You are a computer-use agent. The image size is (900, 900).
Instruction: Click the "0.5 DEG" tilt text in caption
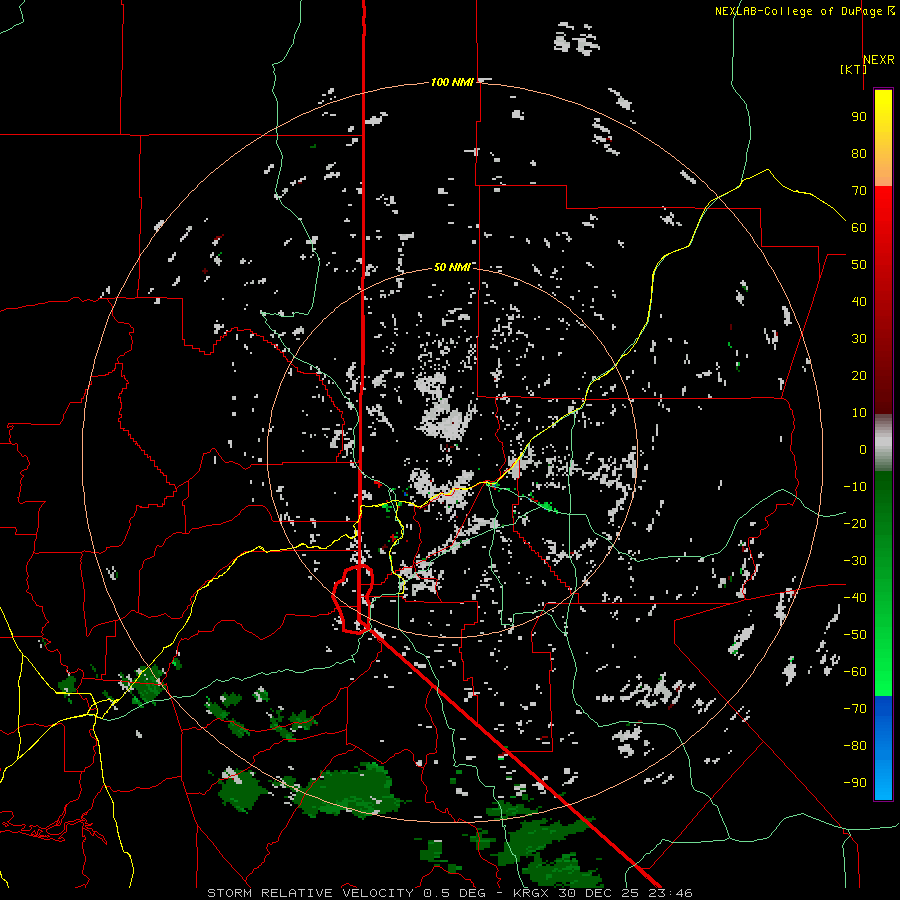pos(455,893)
